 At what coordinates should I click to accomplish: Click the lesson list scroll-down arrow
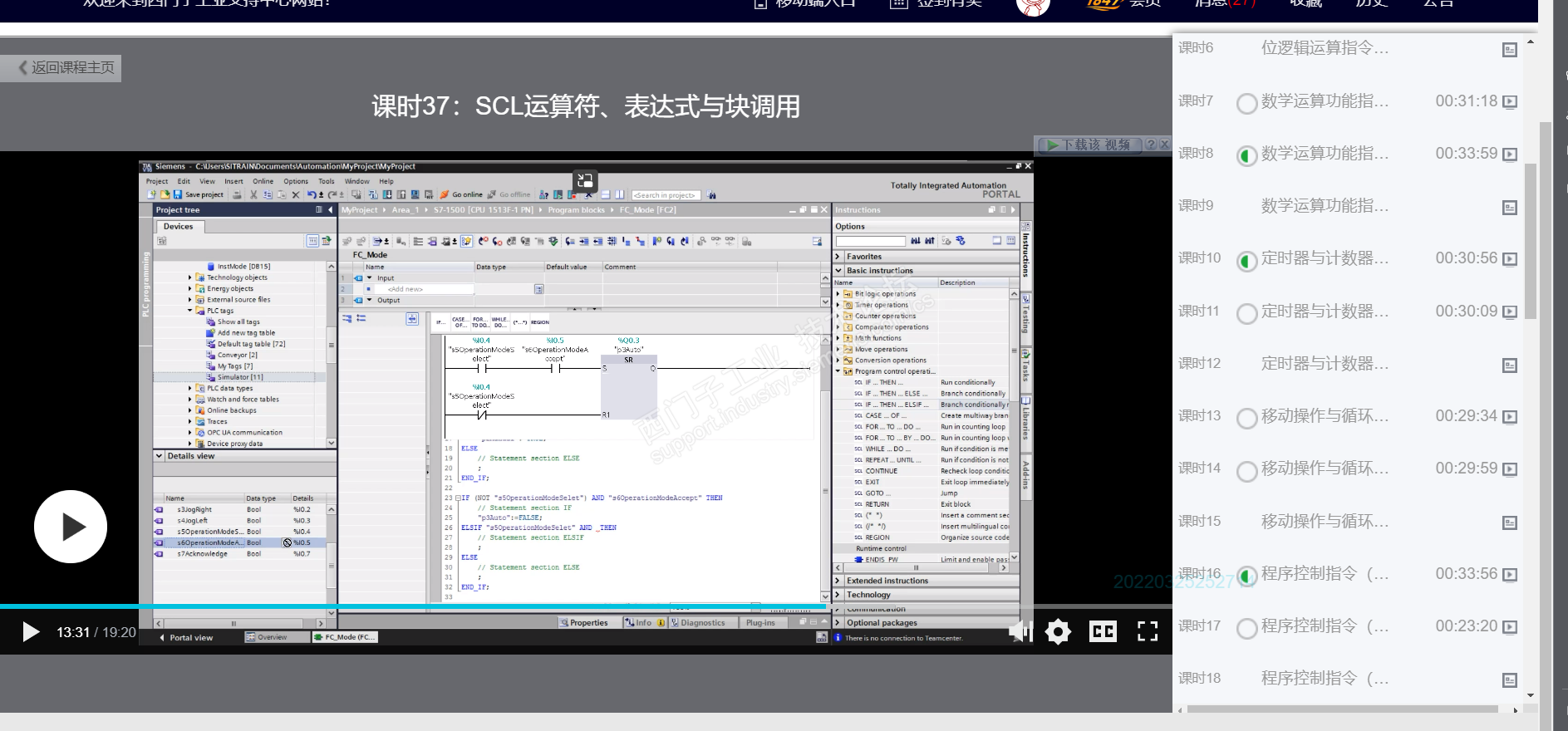coord(1531,695)
